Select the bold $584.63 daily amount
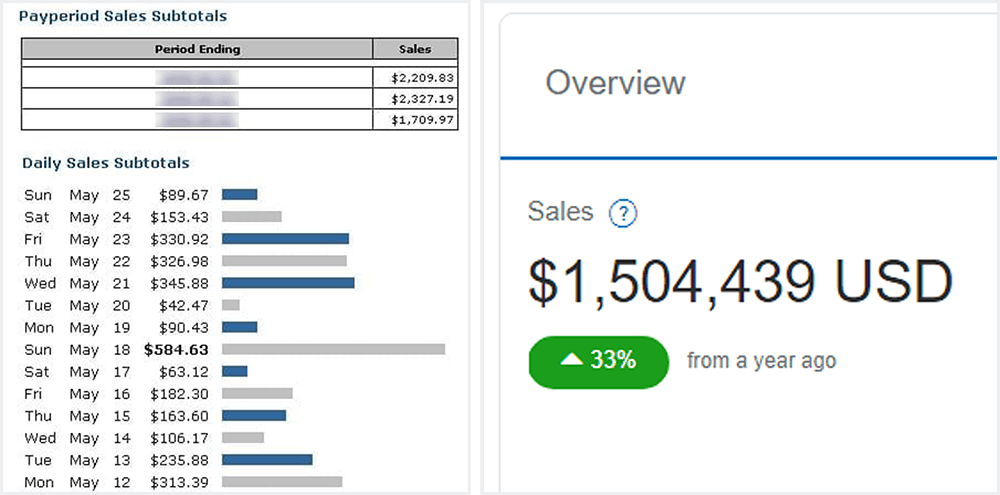 (176, 349)
